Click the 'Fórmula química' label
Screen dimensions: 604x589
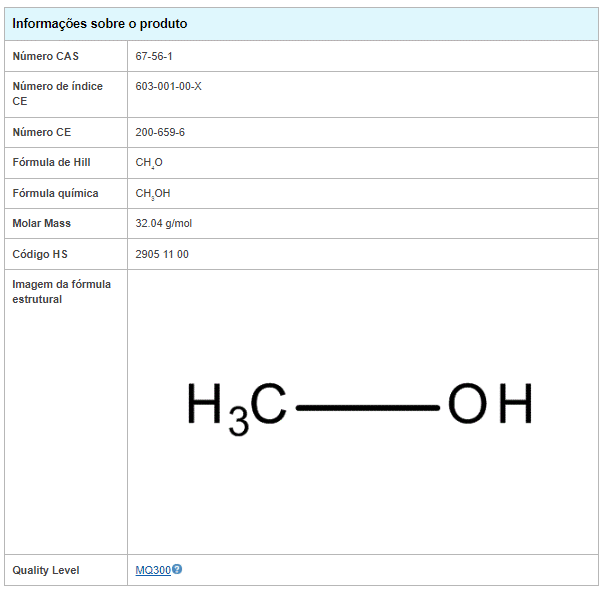pos(55,193)
